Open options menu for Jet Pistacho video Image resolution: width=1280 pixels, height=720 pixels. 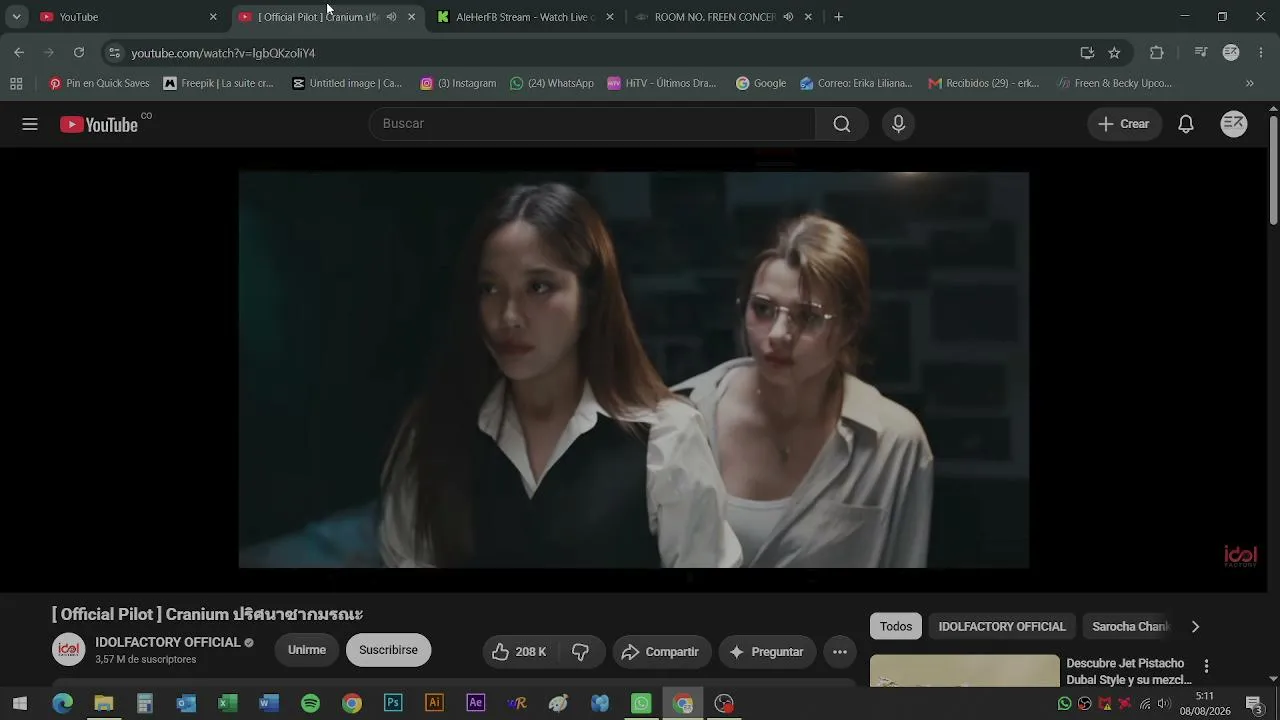coord(1206,666)
